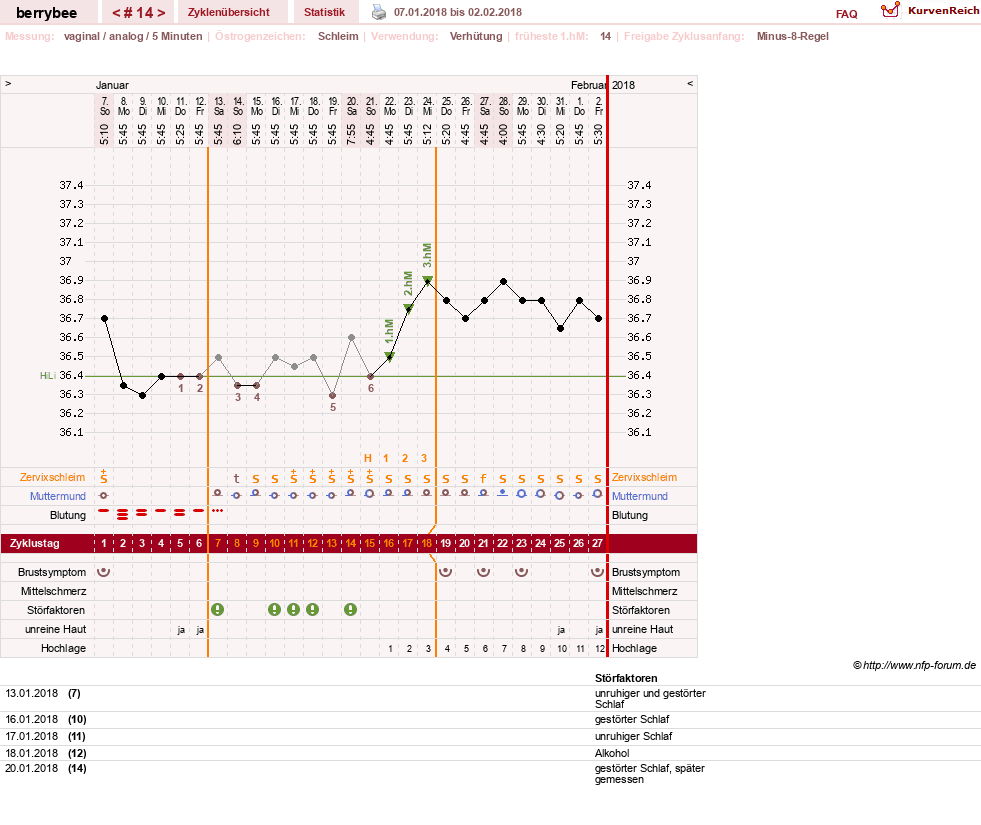Click Zyklustag 27 cell
The image size is (981, 825).
point(597,543)
